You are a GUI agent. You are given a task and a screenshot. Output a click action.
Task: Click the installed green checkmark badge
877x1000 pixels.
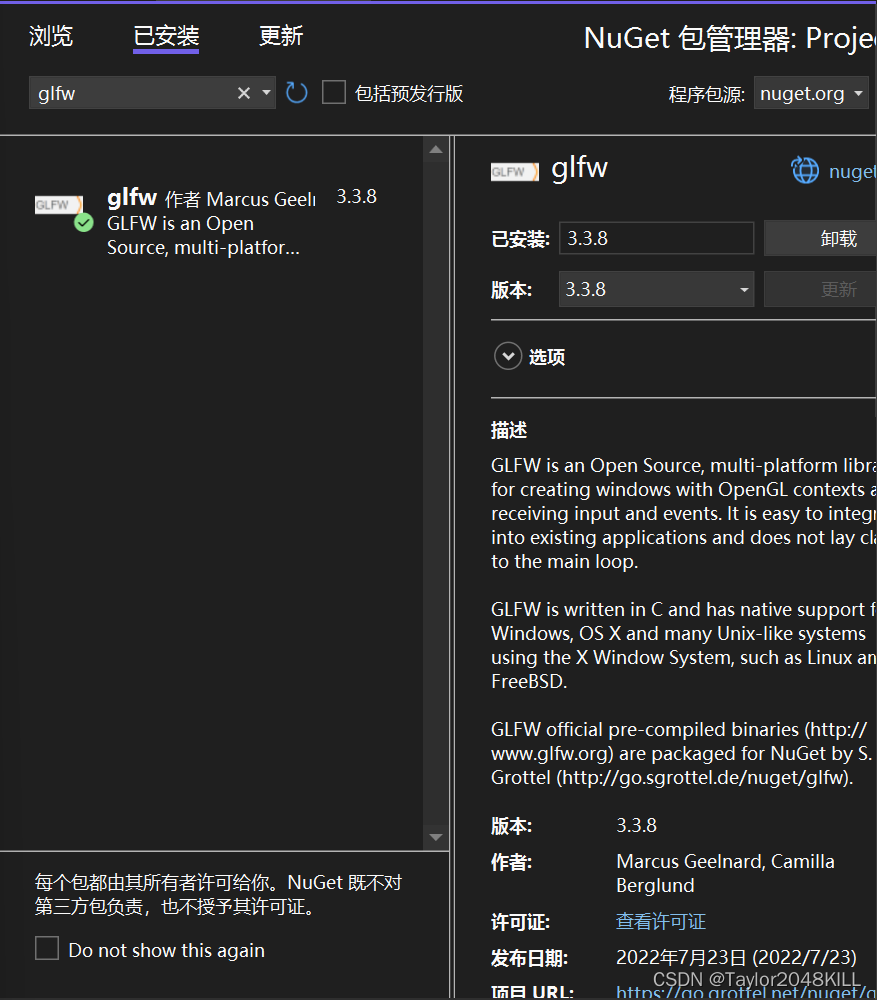tap(84, 223)
